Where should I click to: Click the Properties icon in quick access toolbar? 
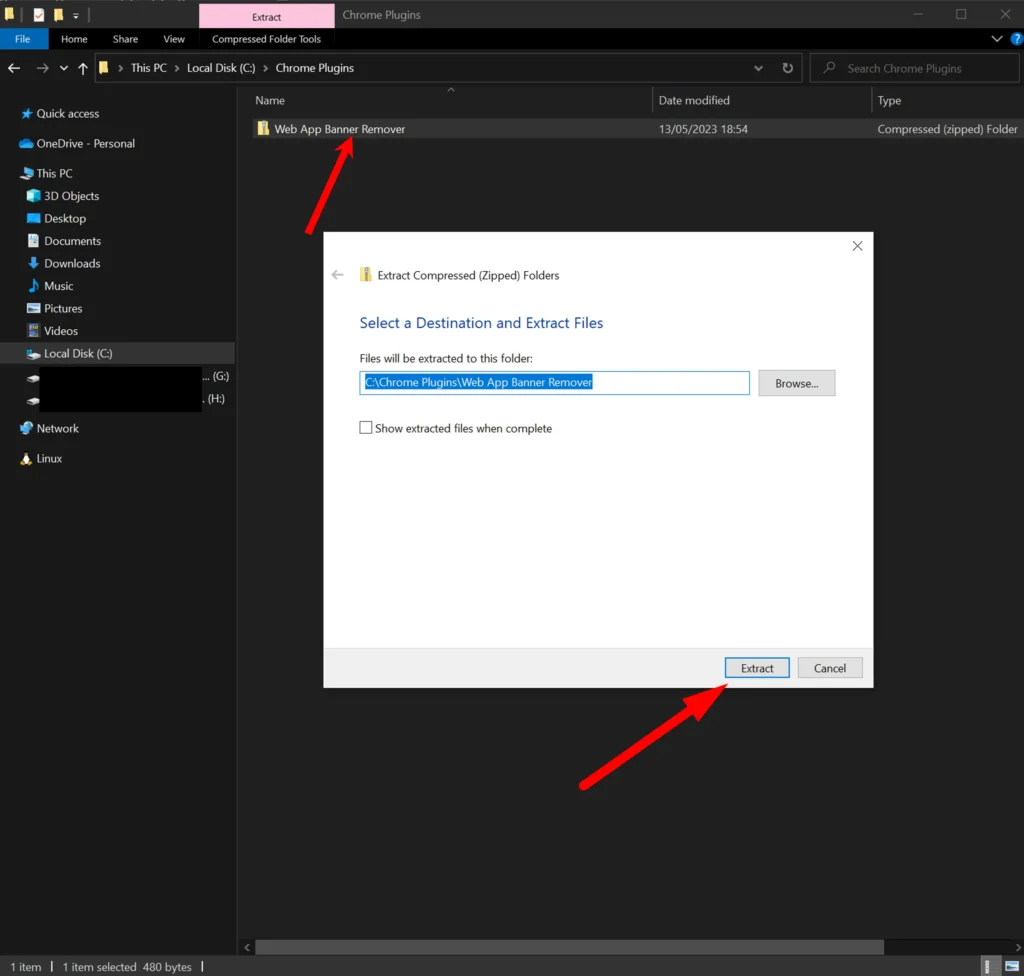click(x=39, y=15)
